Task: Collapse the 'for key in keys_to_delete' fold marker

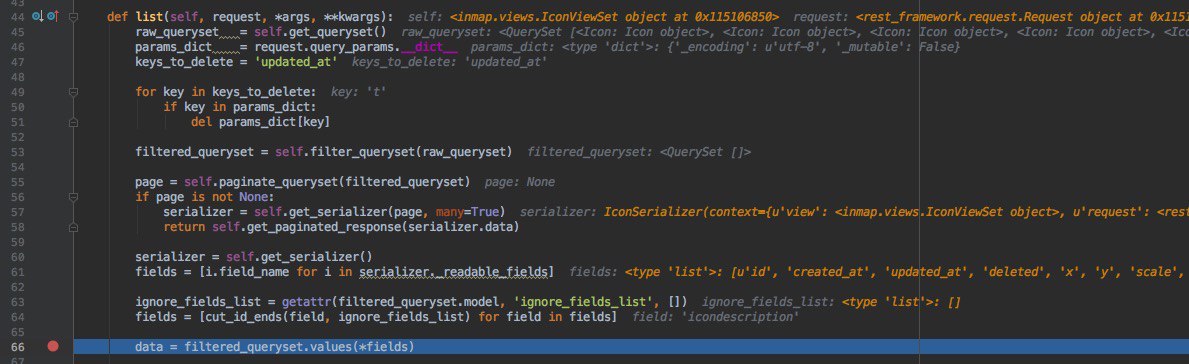Action: coord(74,92)
